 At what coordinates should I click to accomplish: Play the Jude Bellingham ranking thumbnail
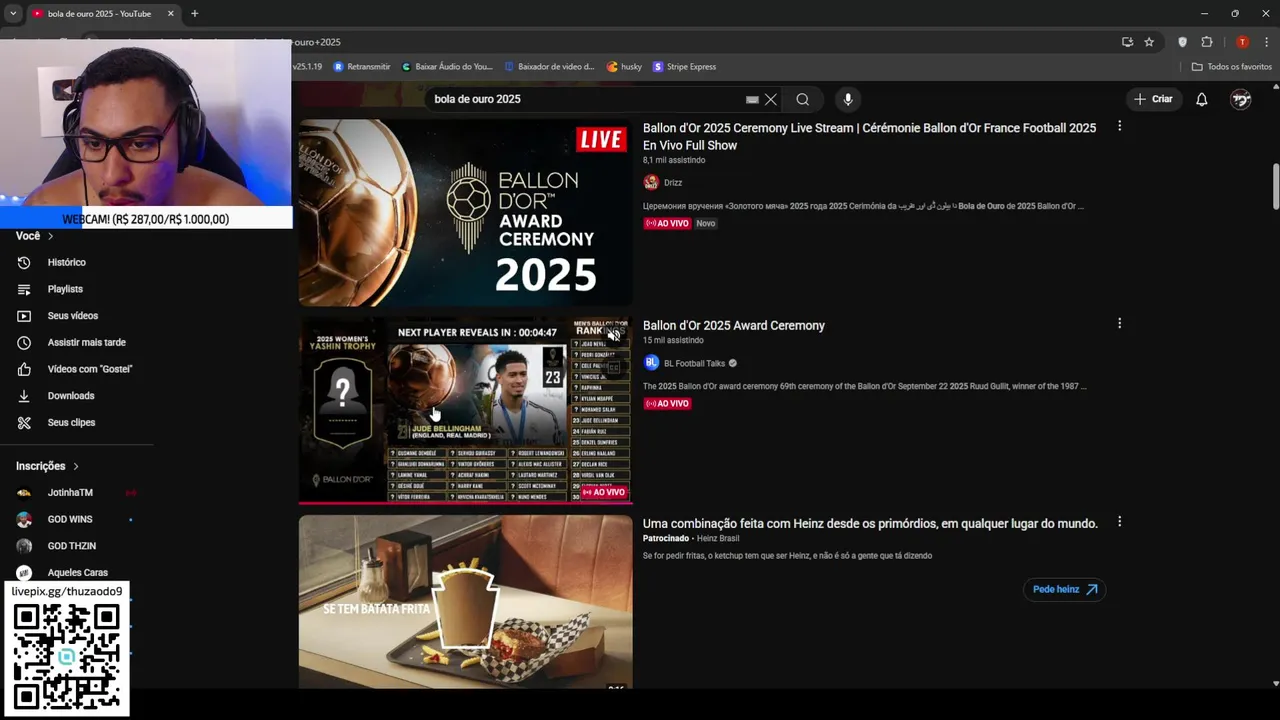[465, 410]
